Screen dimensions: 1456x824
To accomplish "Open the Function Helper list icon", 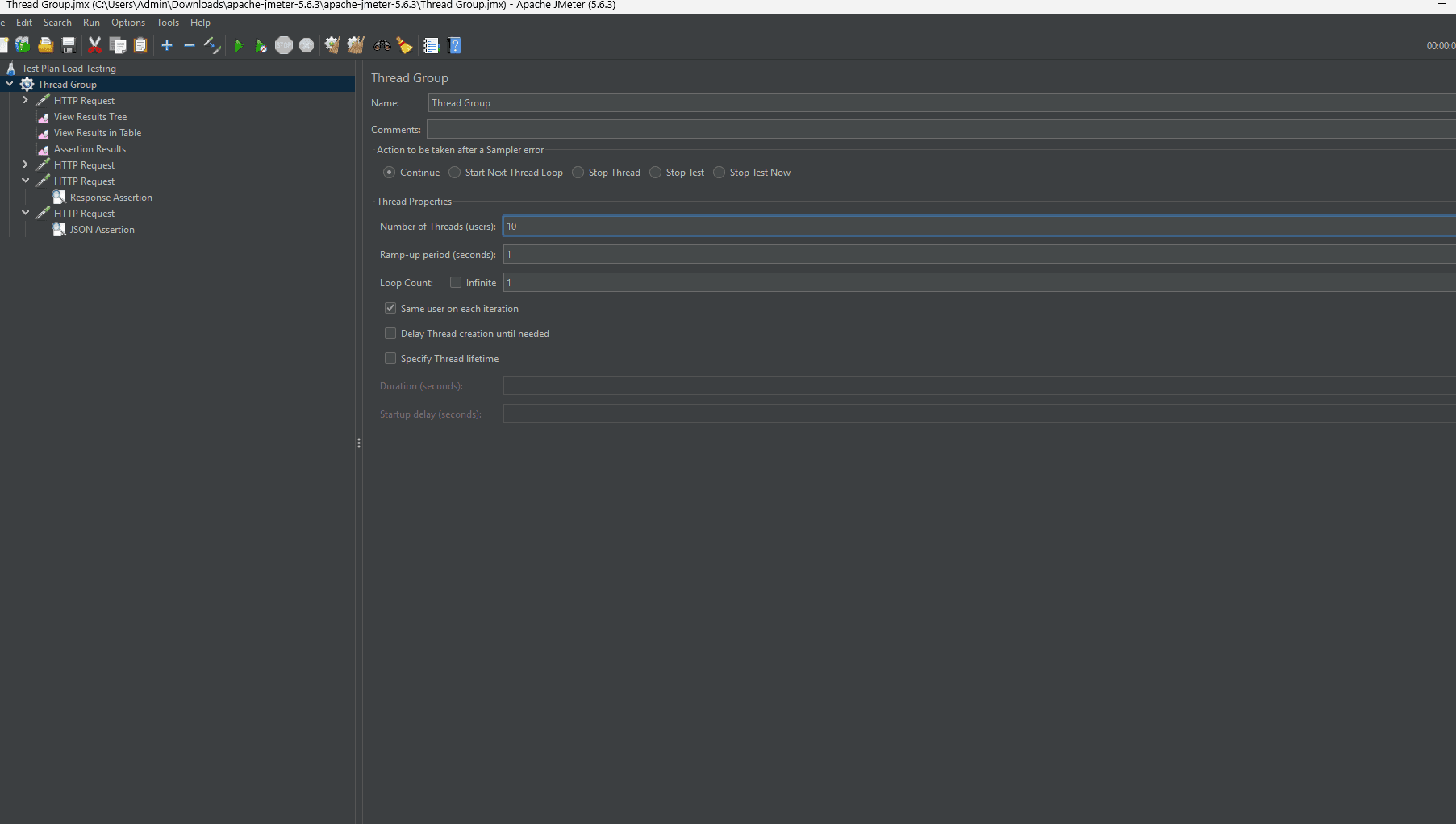I will point(431,46).
